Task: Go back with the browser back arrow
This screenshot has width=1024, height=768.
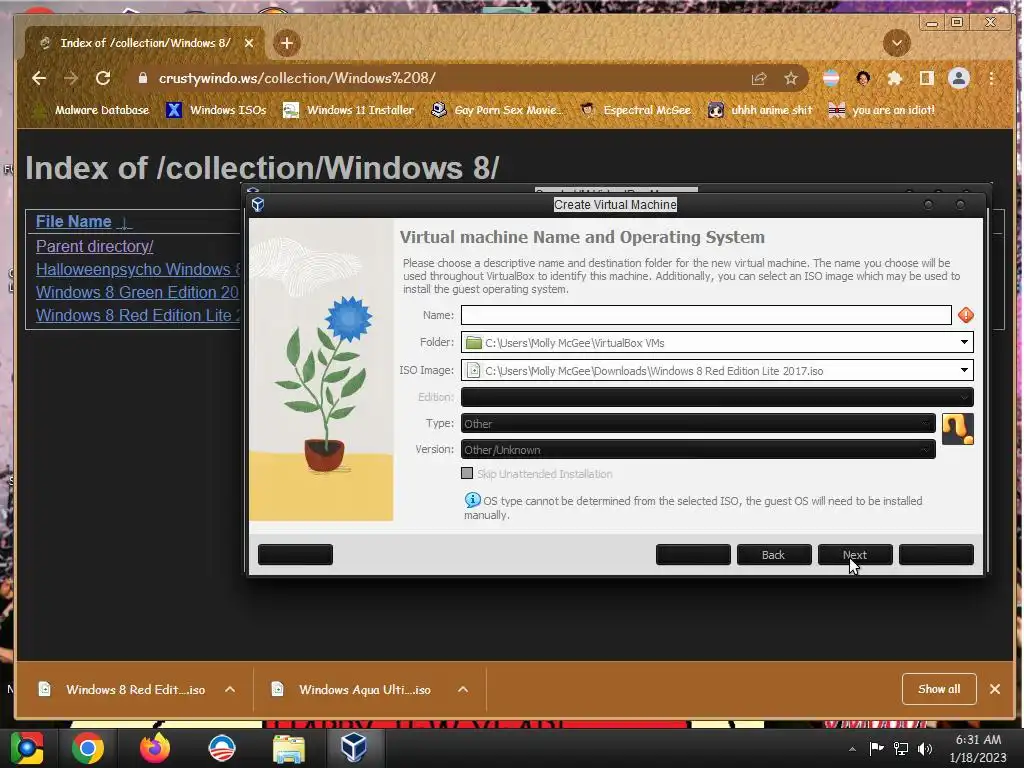Action: [39, 78]
